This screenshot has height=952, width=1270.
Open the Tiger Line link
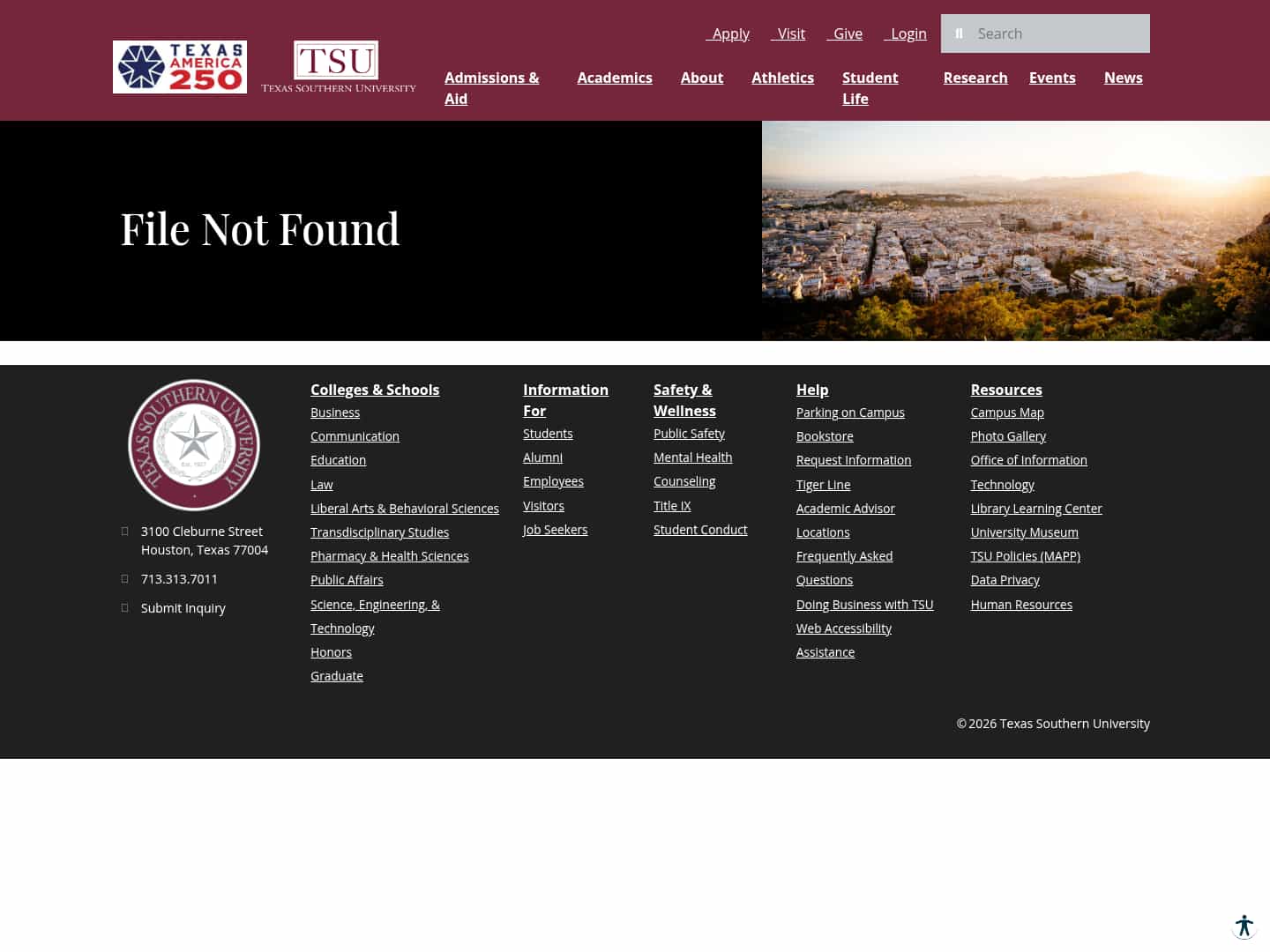click(823, 485)
